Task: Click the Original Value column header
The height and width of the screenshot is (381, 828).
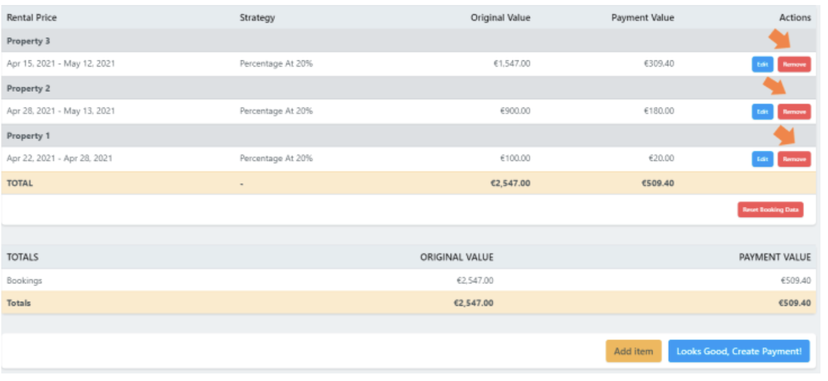Action: 501,17
